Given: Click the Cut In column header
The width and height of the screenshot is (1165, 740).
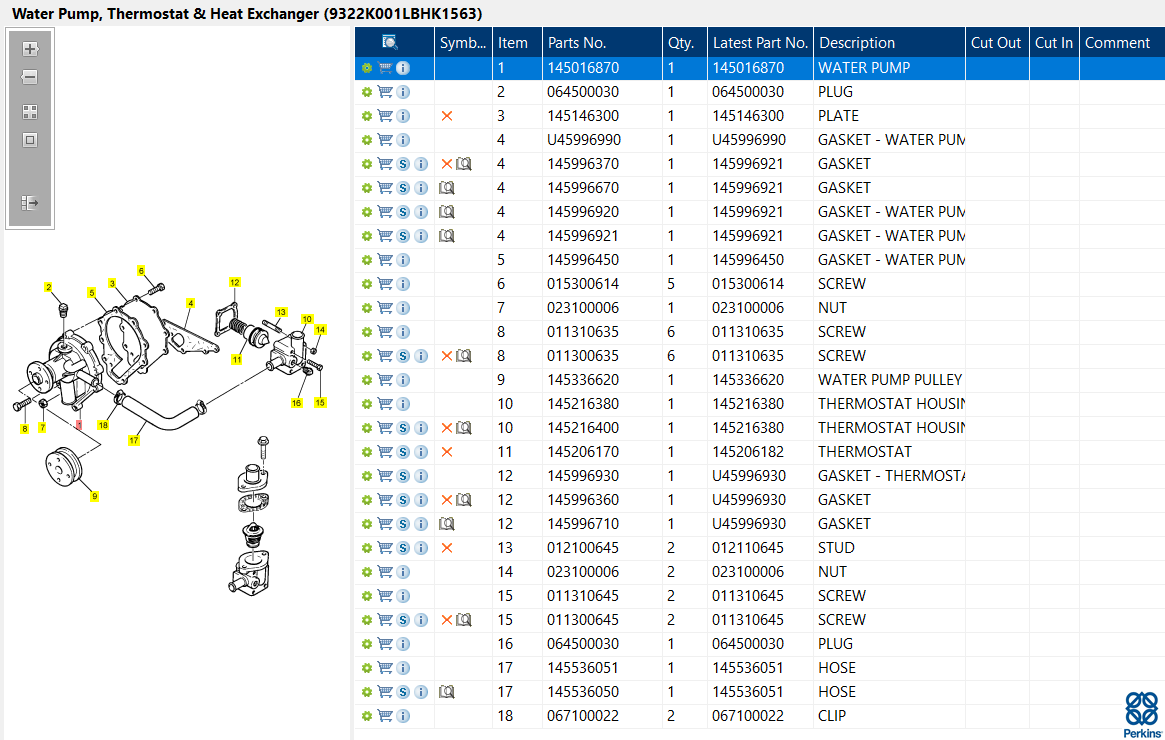Looking at the screenshot, I should pyautogui.click(x=1054, y=42).
